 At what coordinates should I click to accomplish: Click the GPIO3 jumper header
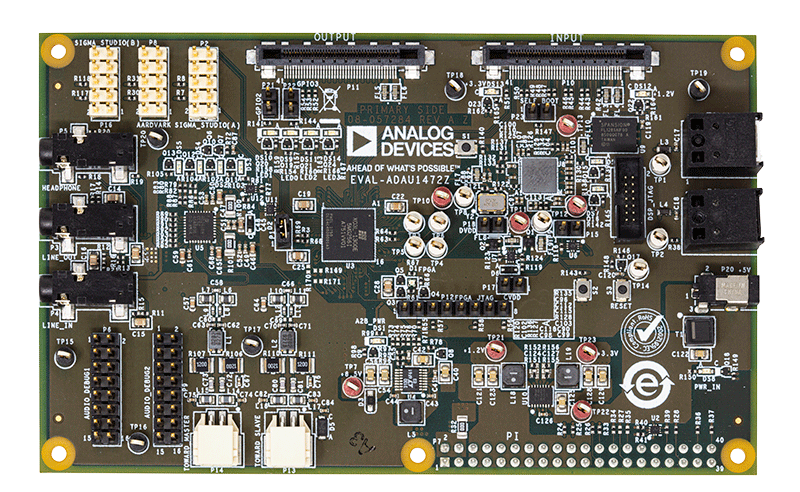[x=291, y=104]
